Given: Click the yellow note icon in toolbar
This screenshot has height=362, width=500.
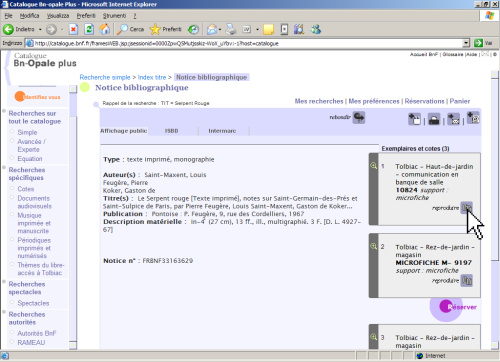Looking at the screenshot, I should tap(268, 29).
